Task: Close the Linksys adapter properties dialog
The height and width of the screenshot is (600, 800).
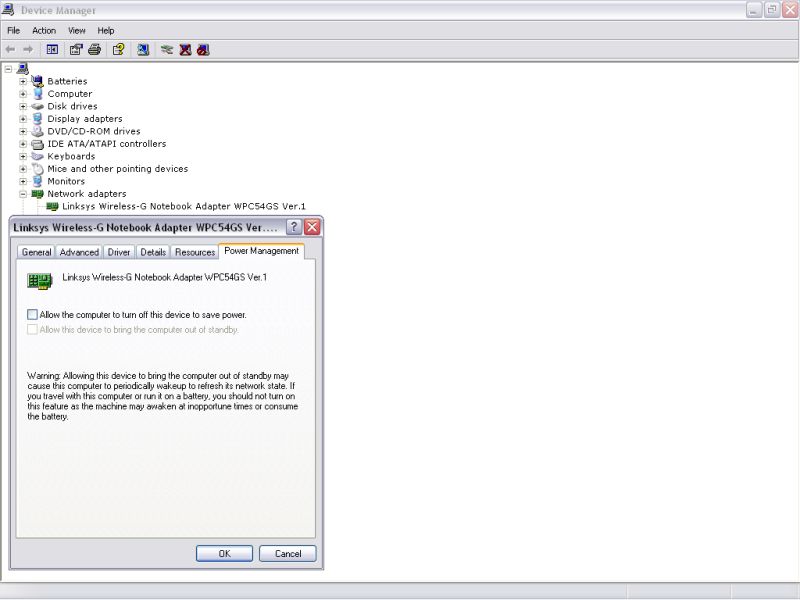Action: (x=312, y=227)
